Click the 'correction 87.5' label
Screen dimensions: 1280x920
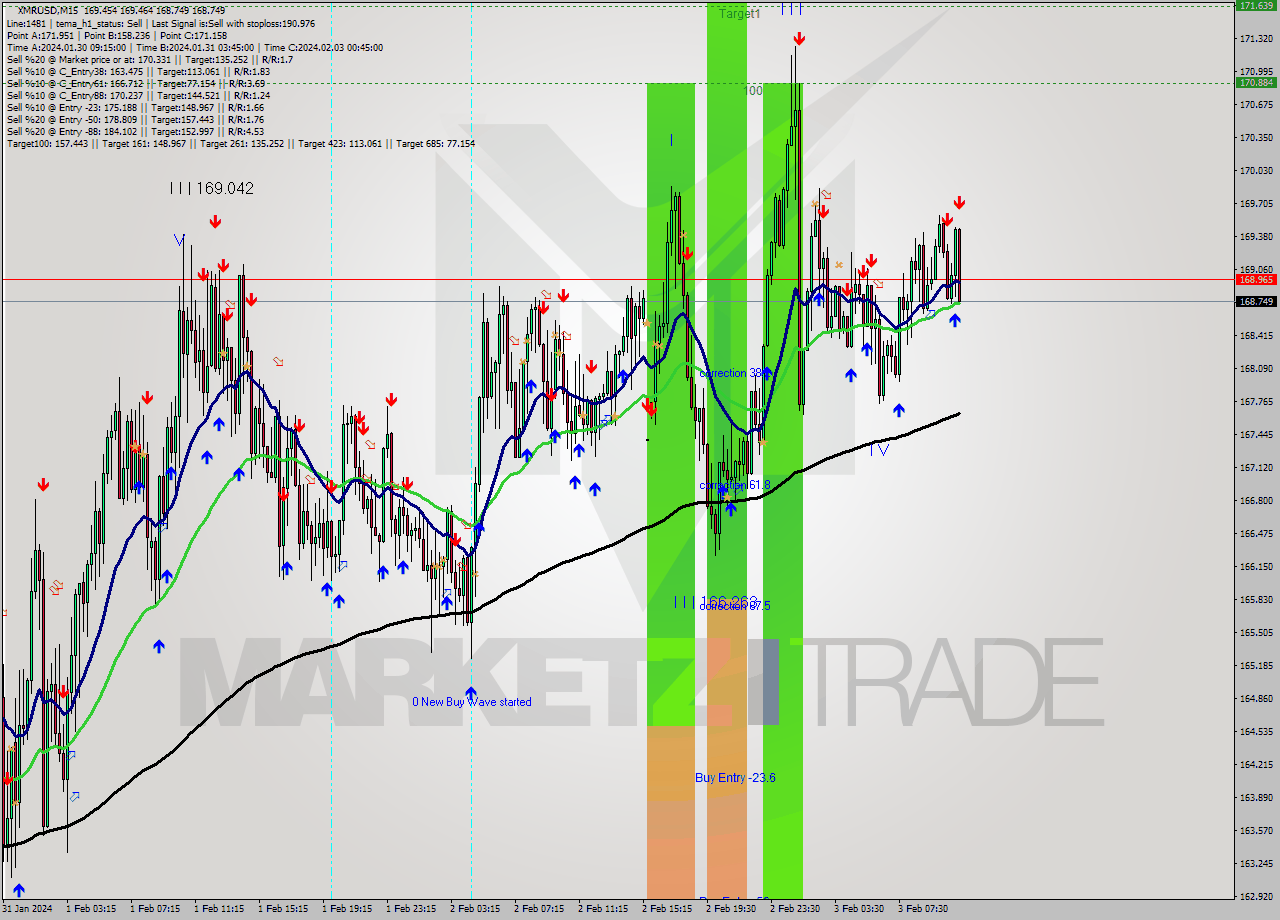[x=735, y=606]
